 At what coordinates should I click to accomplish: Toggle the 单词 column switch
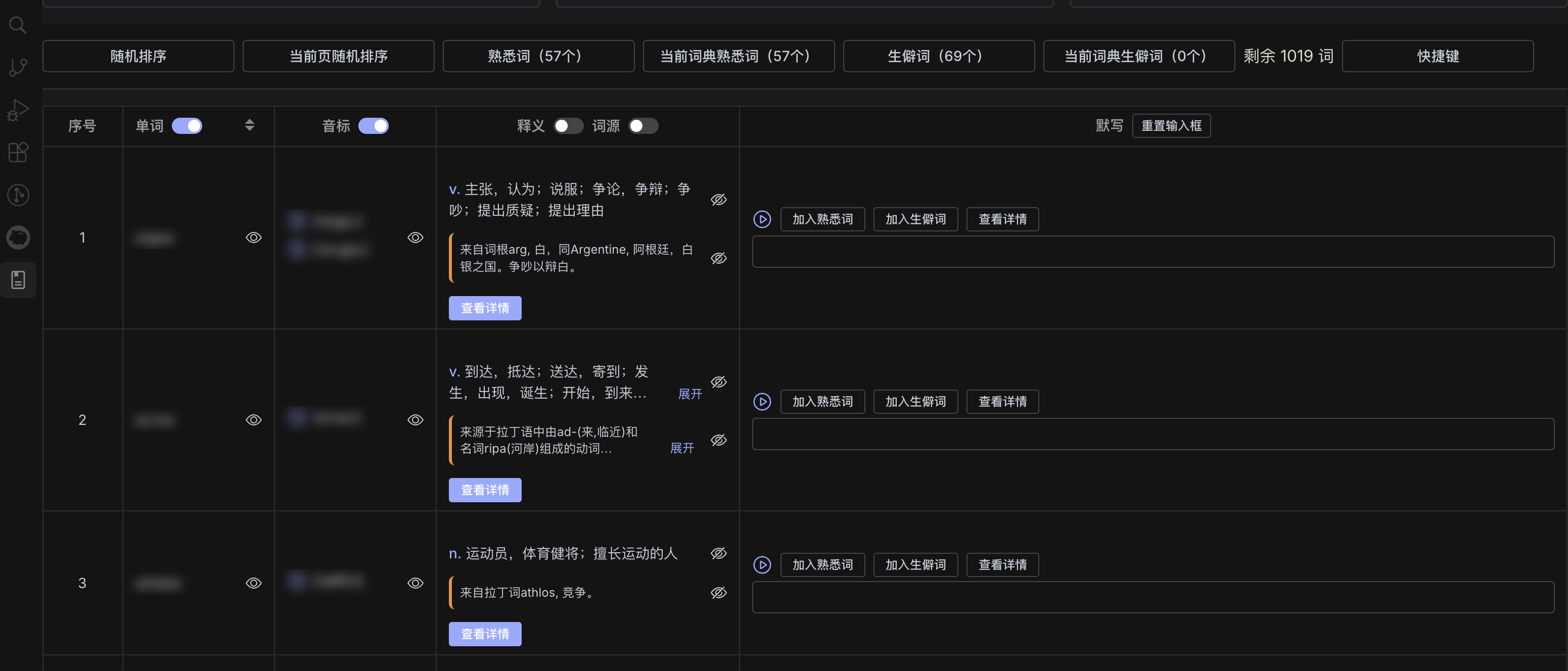(x=187, y=126)
